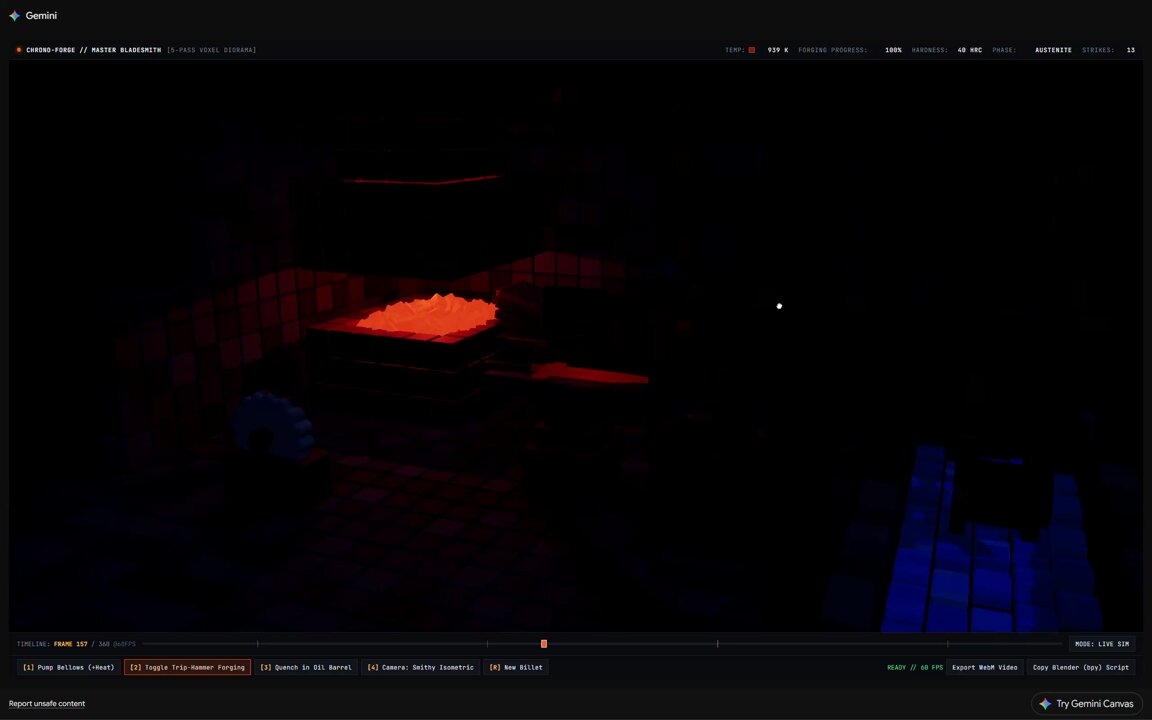Click the dark gear wheel in the scene
The height and width of the screenshot is (720, 1152).
(x=273, y=425)
